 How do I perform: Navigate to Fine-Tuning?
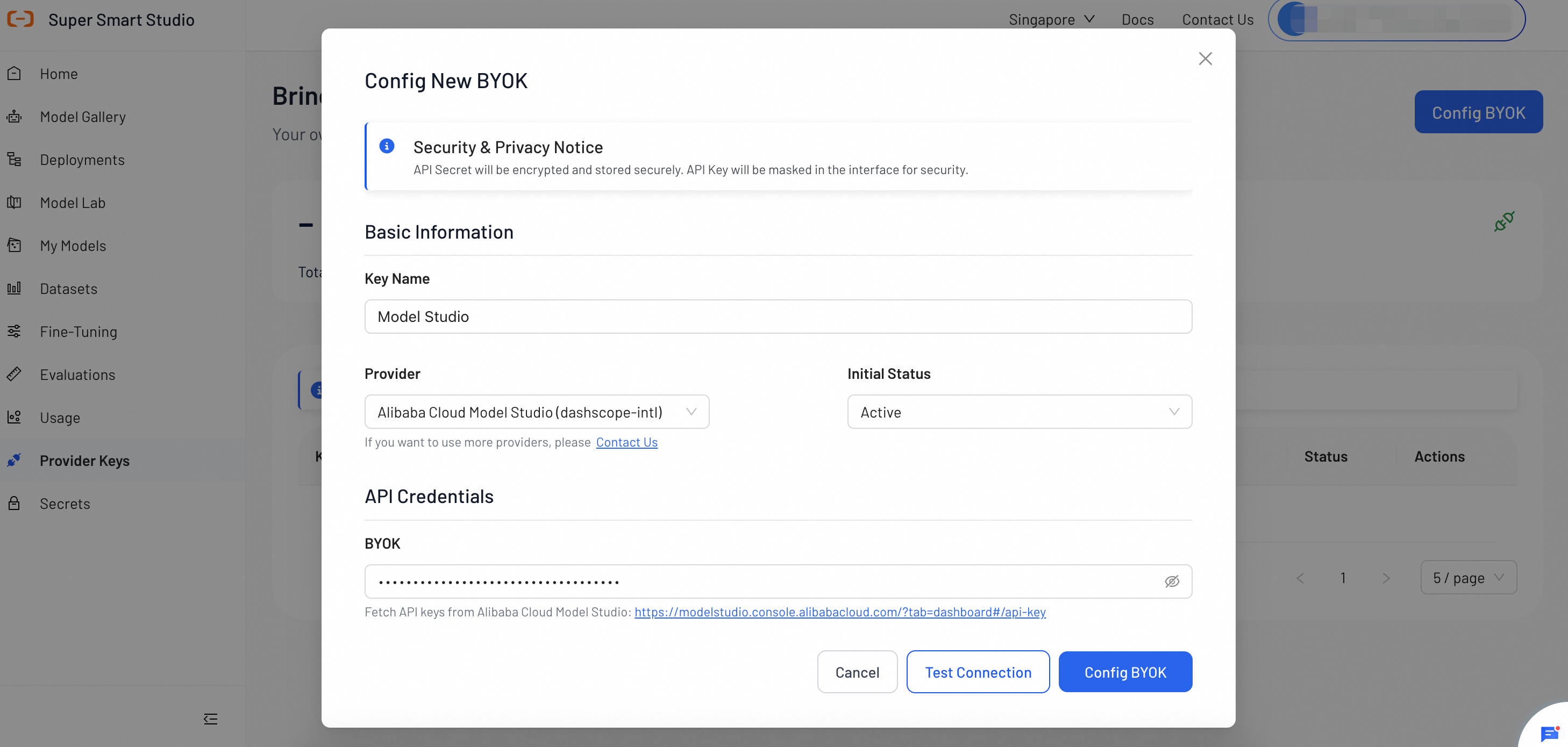(79, 331)
